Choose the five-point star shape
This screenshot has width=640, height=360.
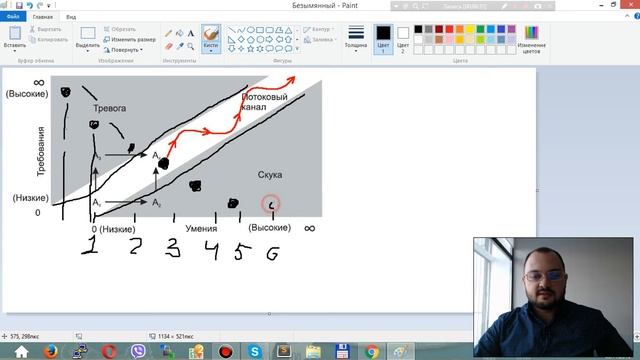pos(251,49)
